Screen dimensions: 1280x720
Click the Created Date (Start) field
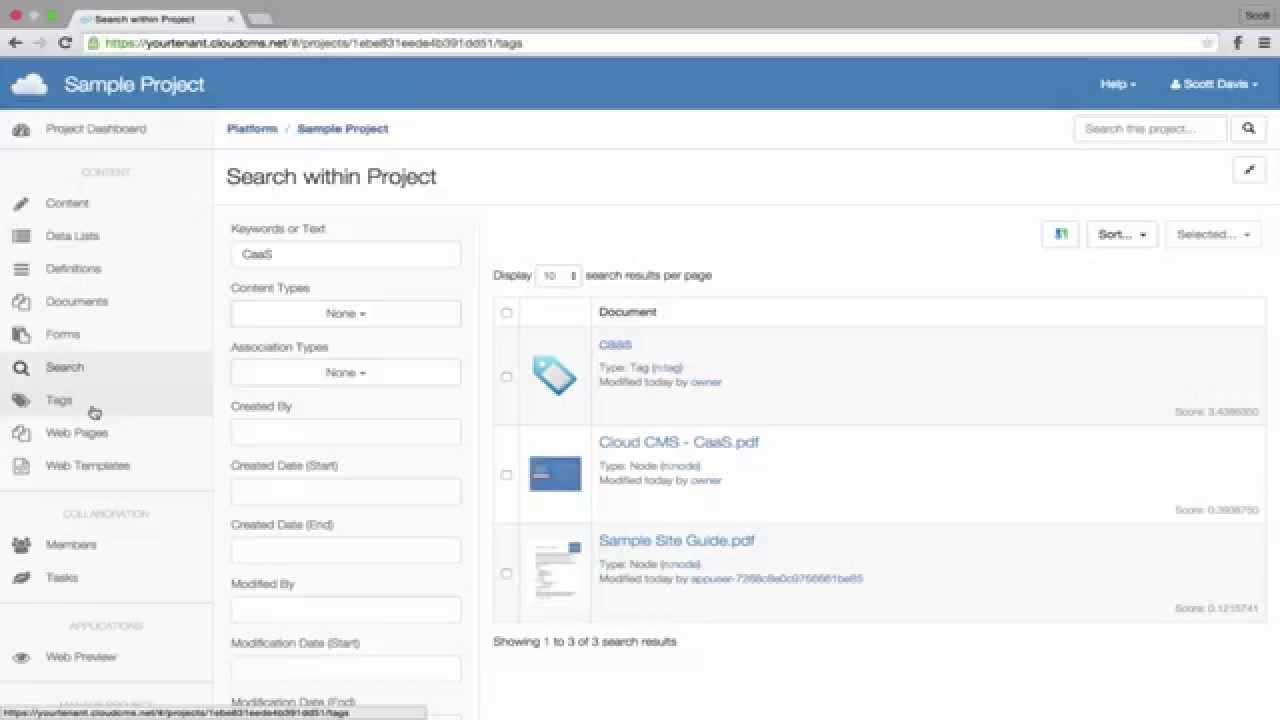tap(346, 491)
